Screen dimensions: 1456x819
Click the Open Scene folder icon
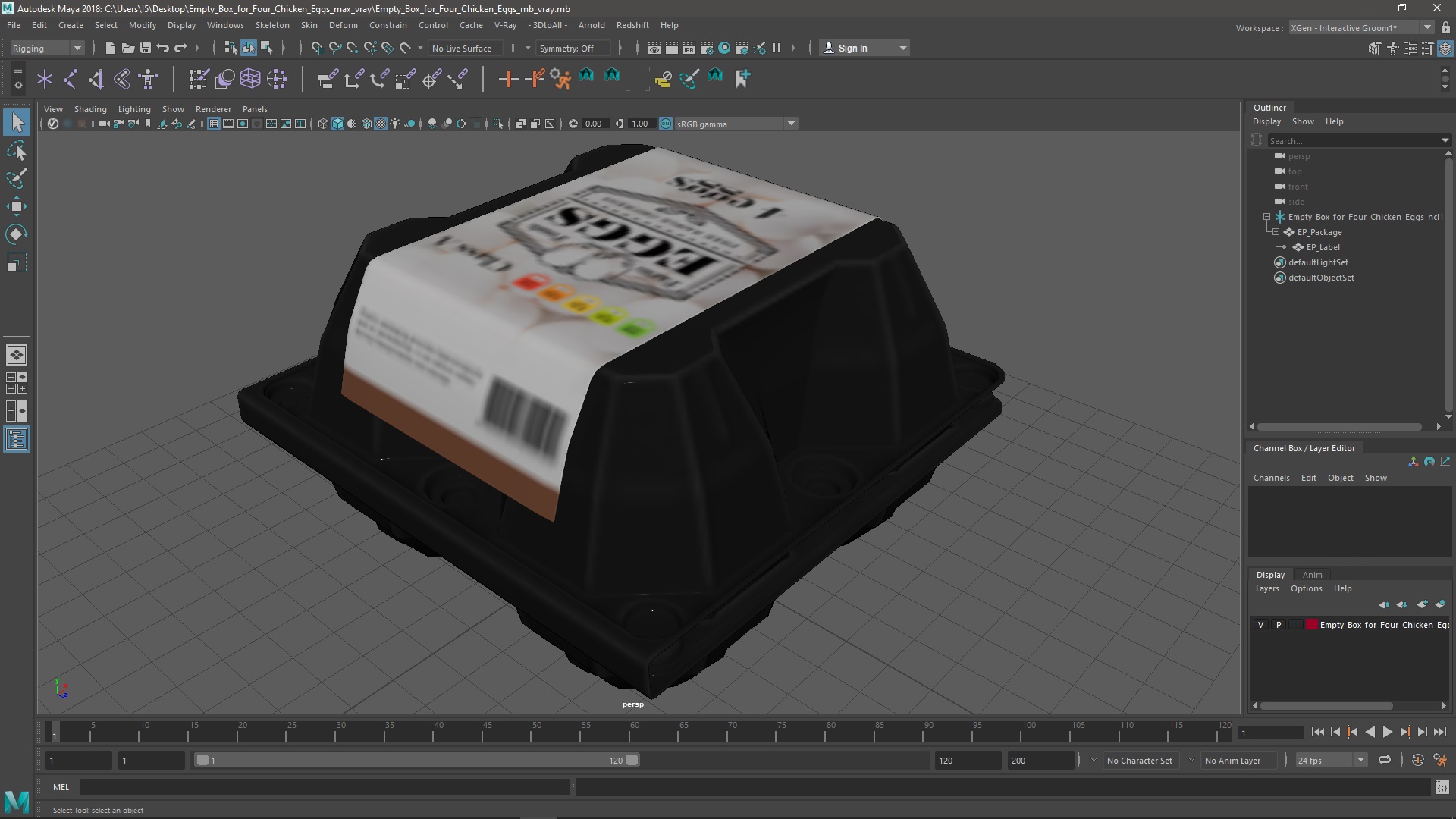[x=127, y=48]
